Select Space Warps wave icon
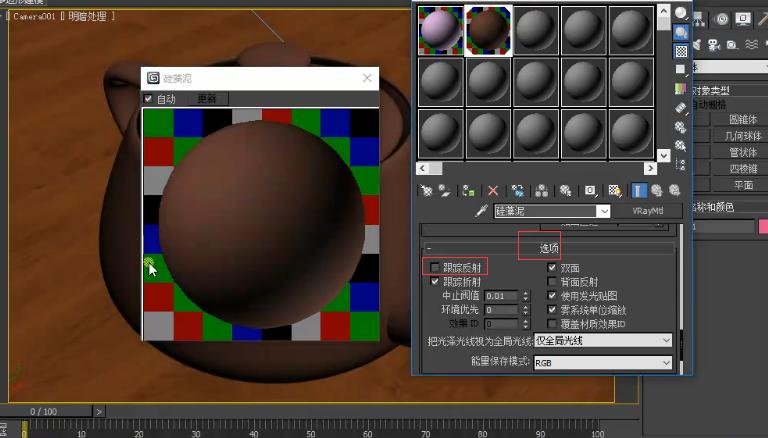Viewport: 768px width, 438px height. coord(751,45)
